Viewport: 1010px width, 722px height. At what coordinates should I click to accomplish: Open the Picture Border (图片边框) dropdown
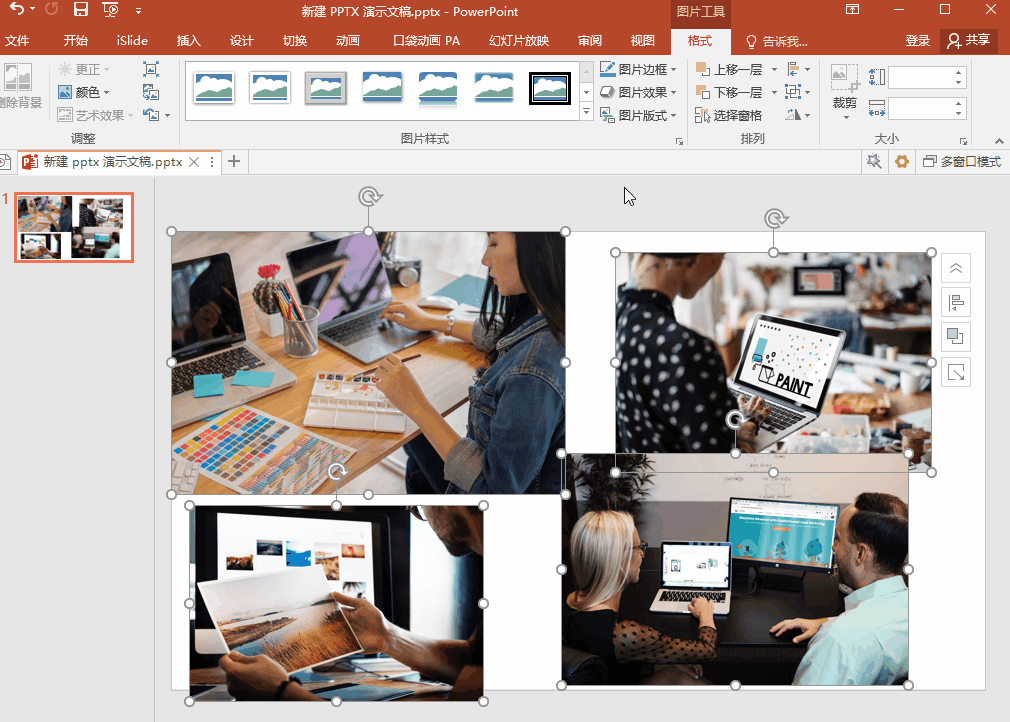(638, 69)
